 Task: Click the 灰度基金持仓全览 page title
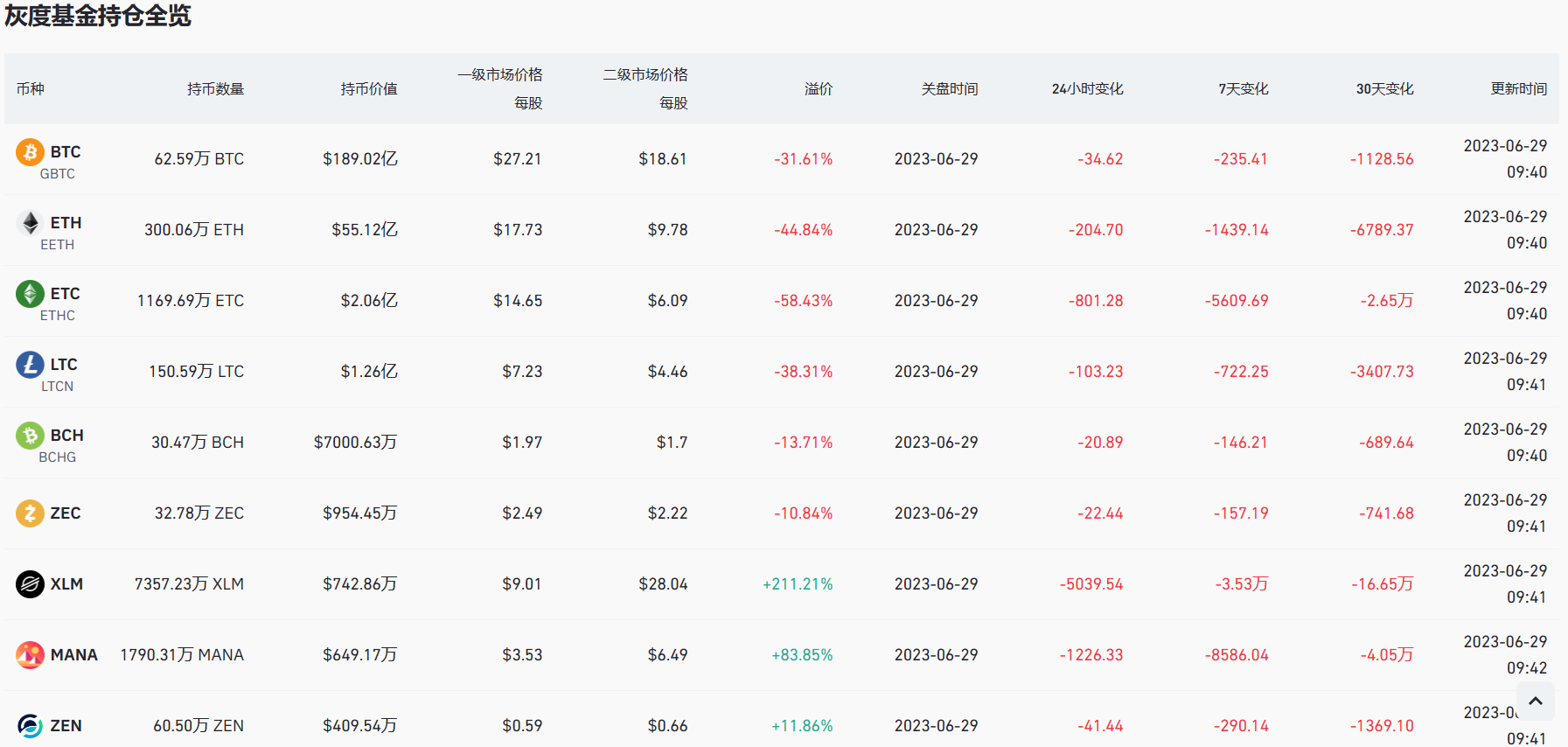pyautogui.click(x=98, y=16)
